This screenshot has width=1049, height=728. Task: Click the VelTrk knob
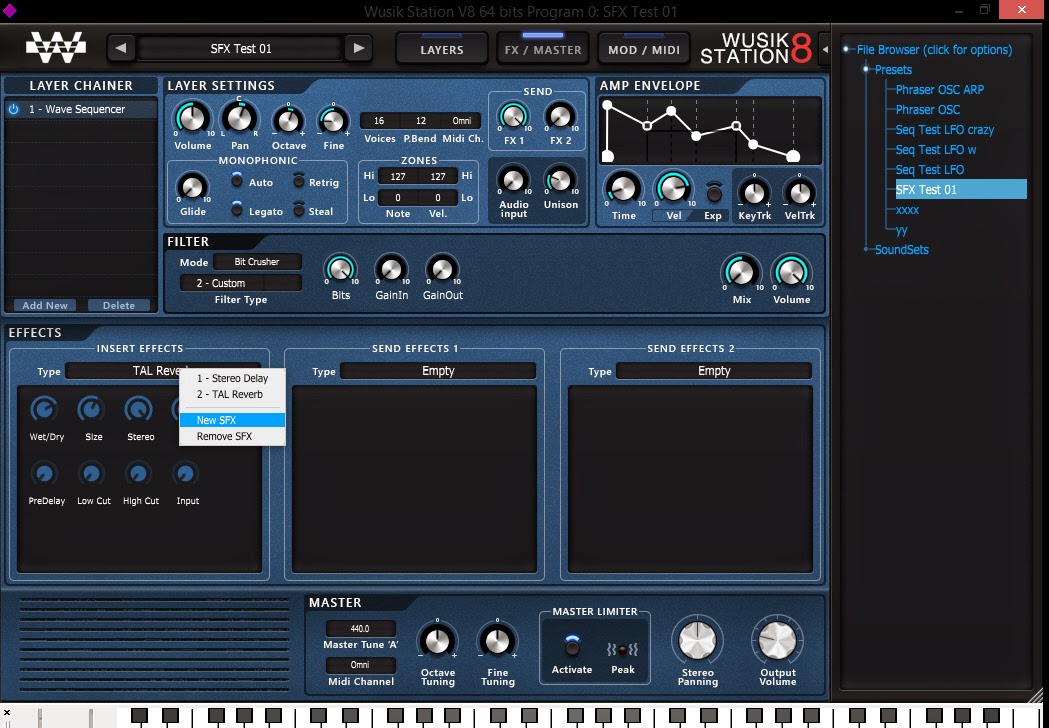coord(799,193)
